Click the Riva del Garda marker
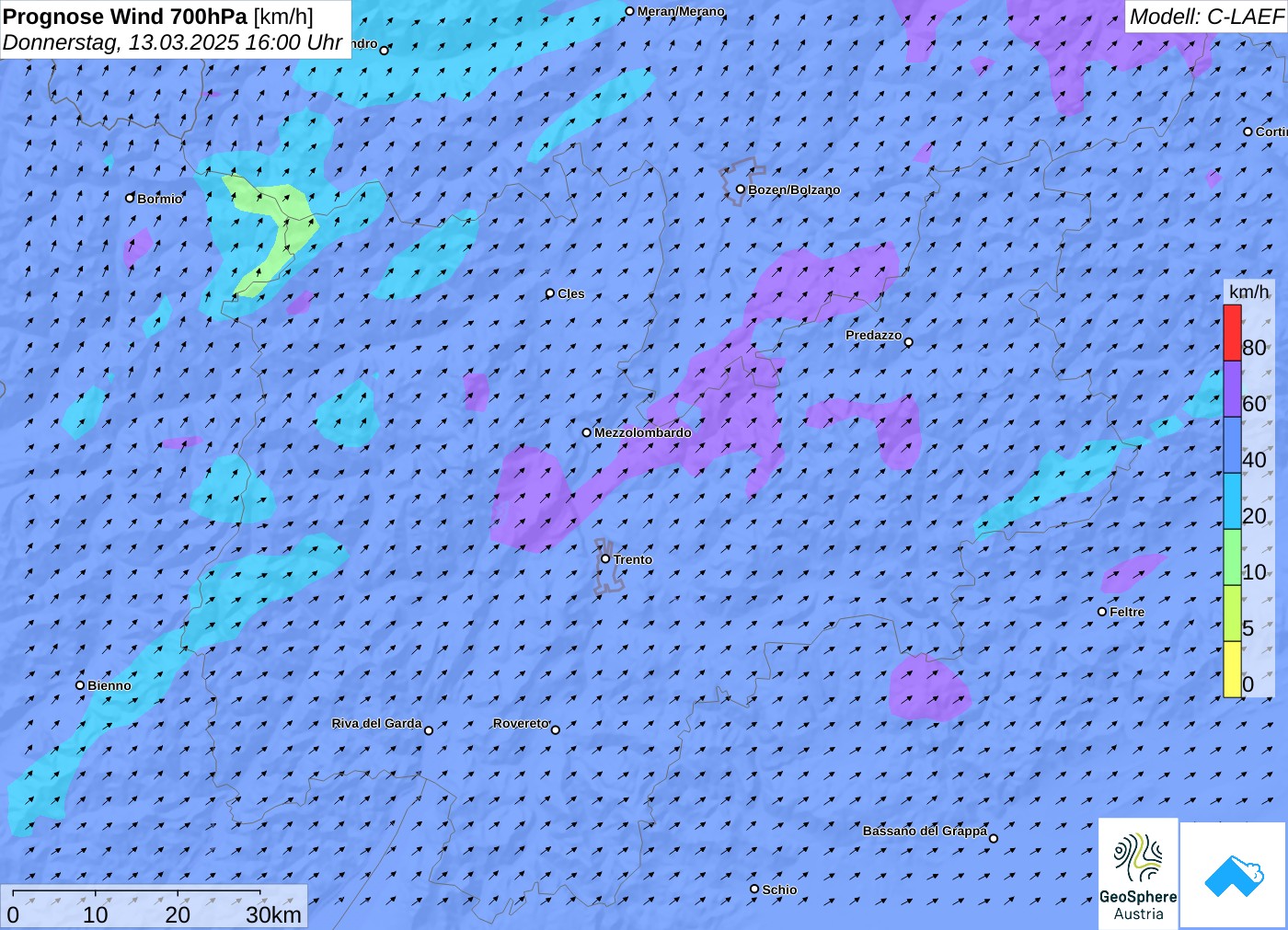Viewport: 1288px width, 930px height. coord(429,730)
